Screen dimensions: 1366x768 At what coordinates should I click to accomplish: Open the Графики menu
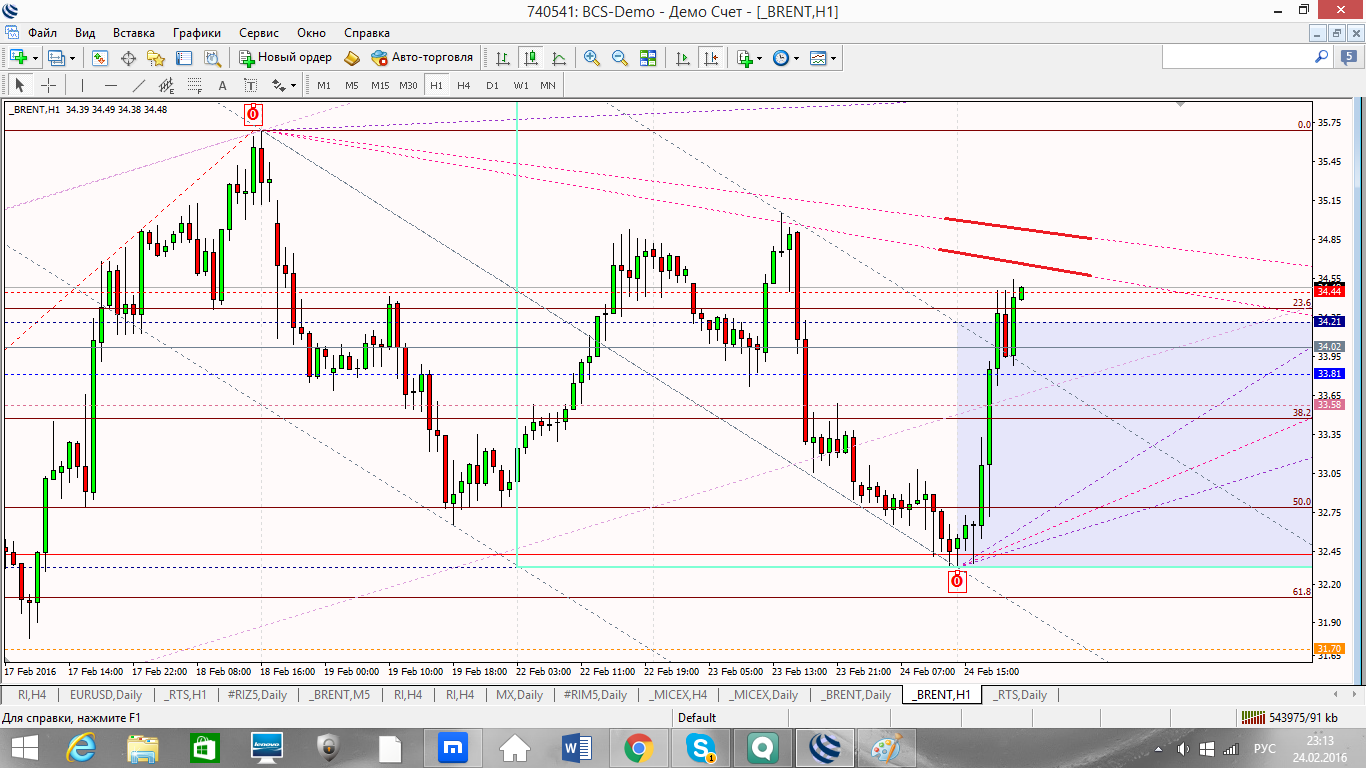pyautogui.click(x=196, y=33)
